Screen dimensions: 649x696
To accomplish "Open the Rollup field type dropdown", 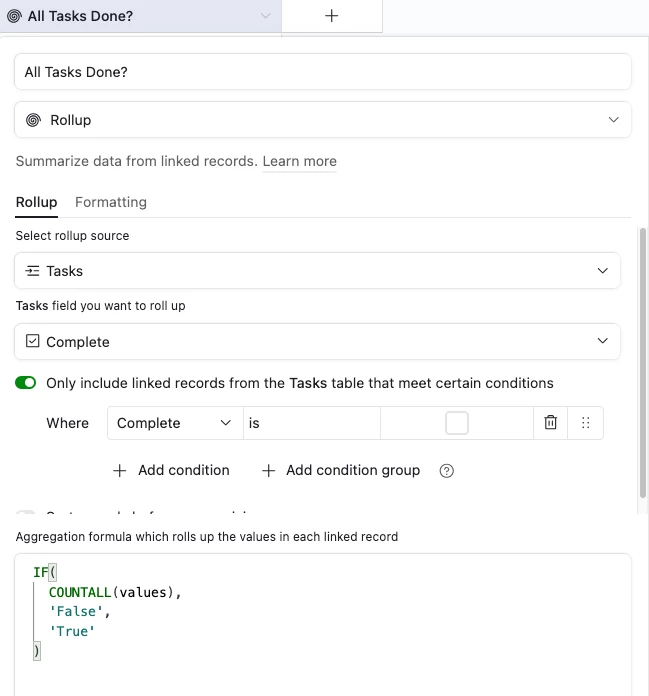I will pyautogui.click(x=323, y=120).
